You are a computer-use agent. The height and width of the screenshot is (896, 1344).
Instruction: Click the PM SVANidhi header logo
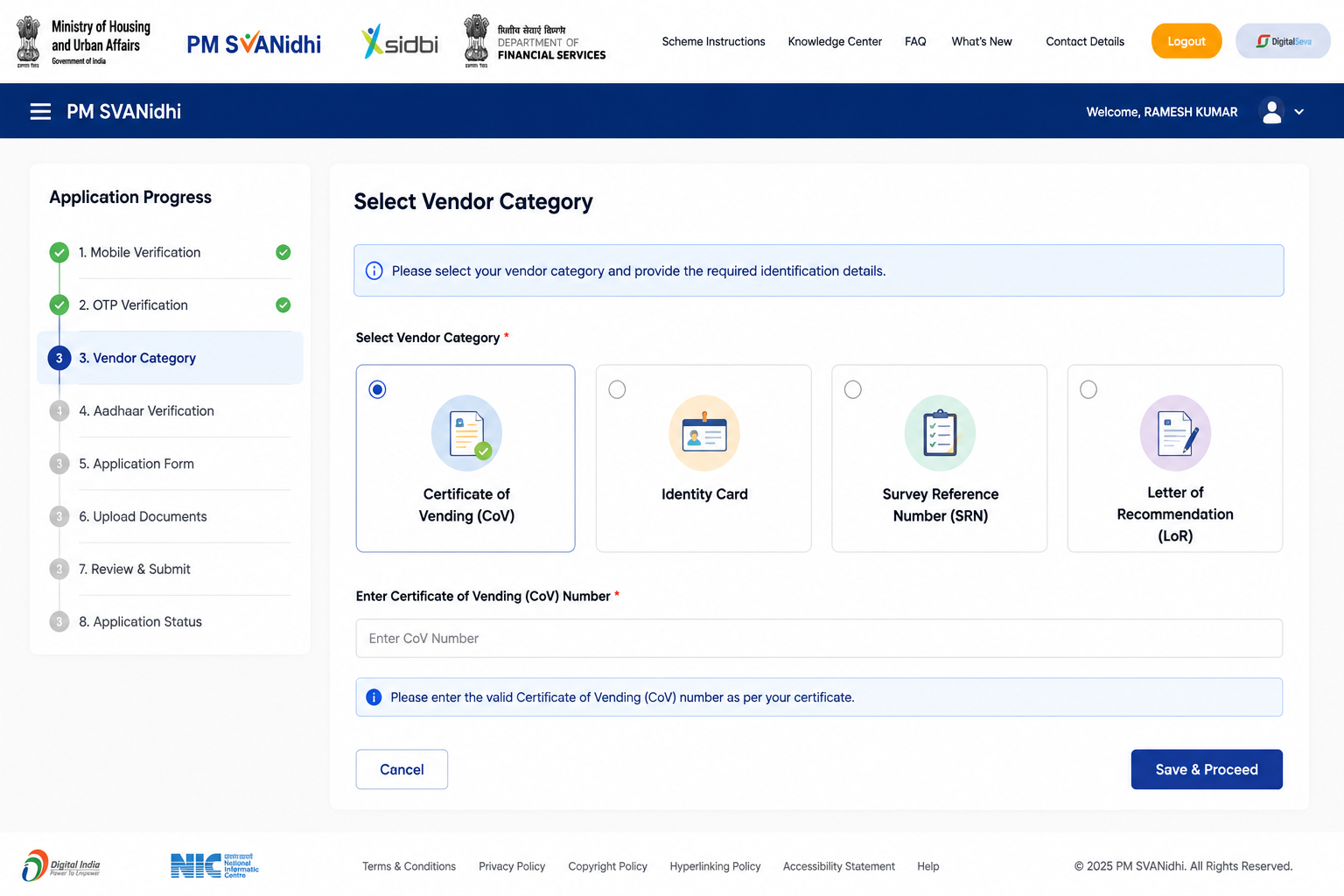pos(254,44)
